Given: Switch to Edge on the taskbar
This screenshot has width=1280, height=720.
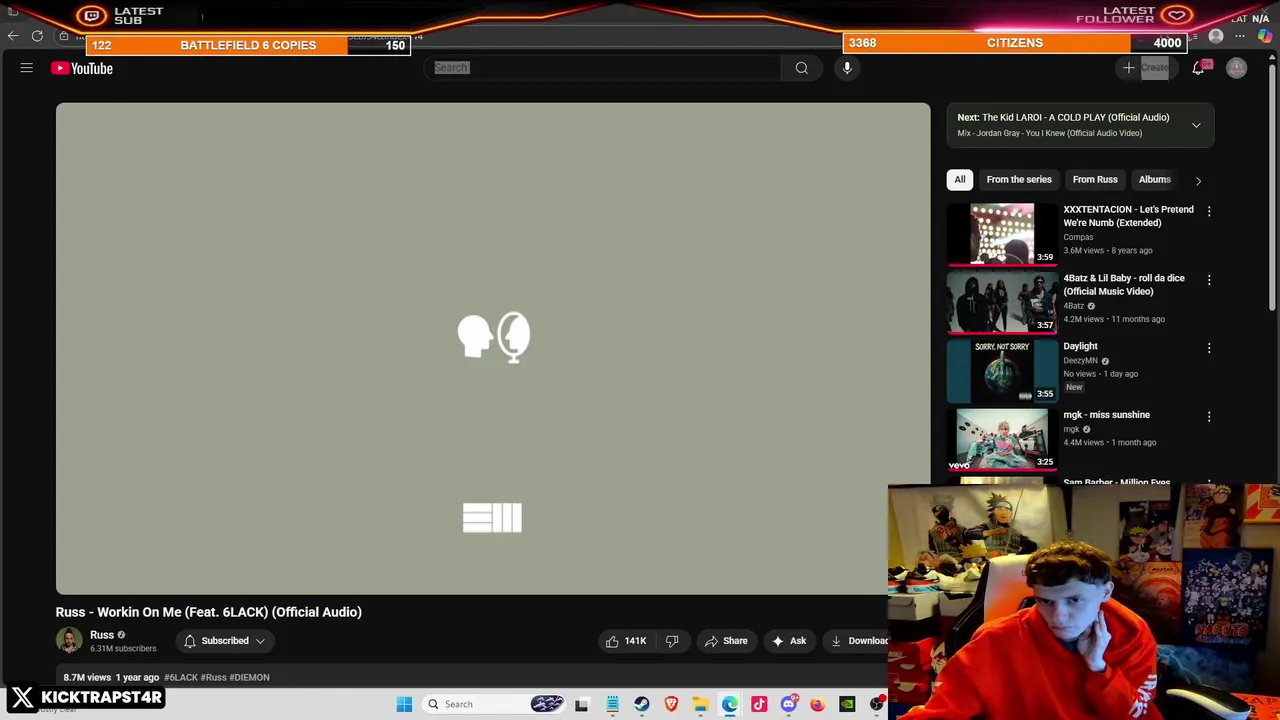Looking at the screenshot, I should 730,704.
